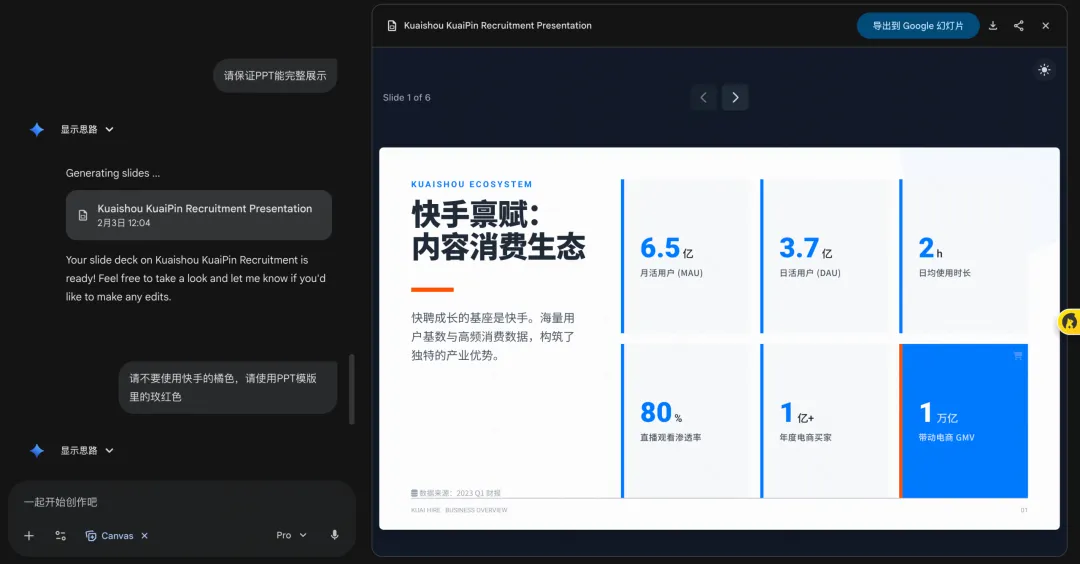
Task: Click the microphone voice input icon
Action: point(335,535)
